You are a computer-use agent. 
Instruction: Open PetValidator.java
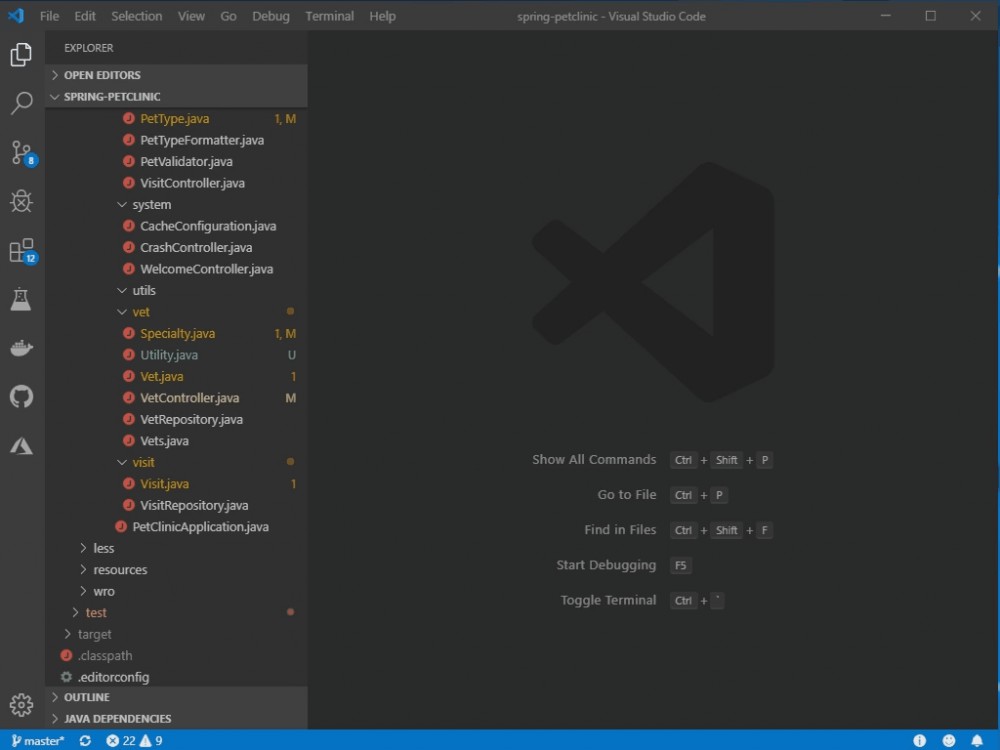point(177,161)
